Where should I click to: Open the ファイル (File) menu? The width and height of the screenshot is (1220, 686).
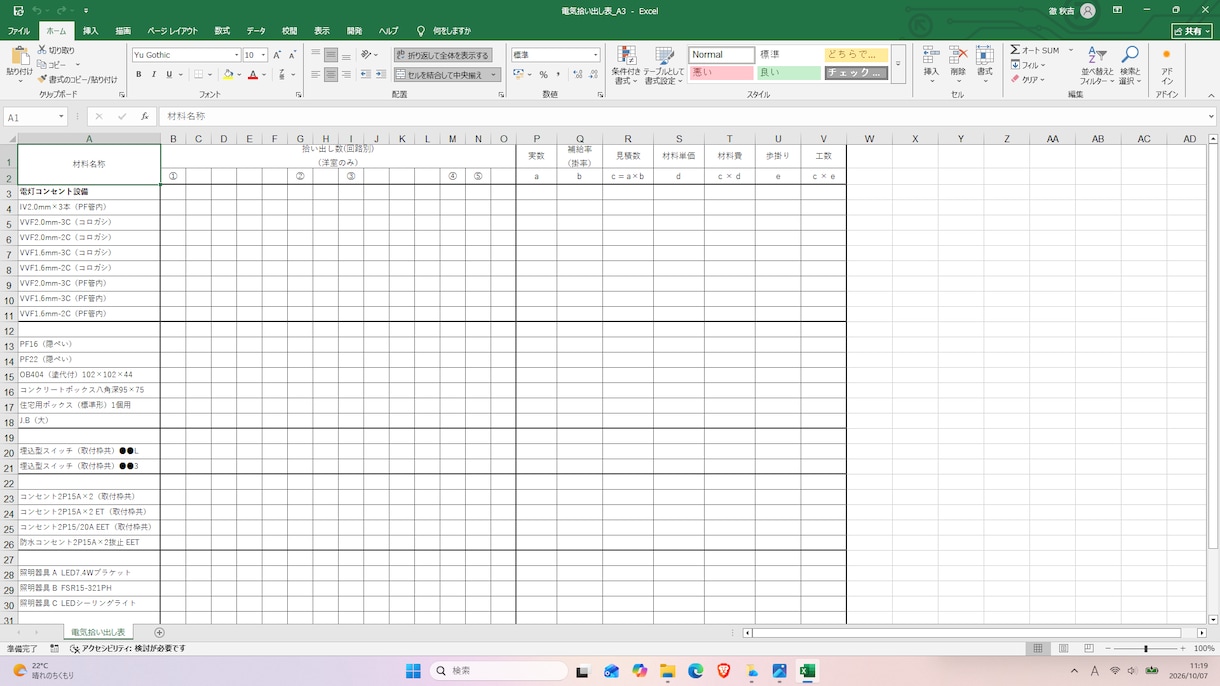pyautogui.click(x=19, y=31)
